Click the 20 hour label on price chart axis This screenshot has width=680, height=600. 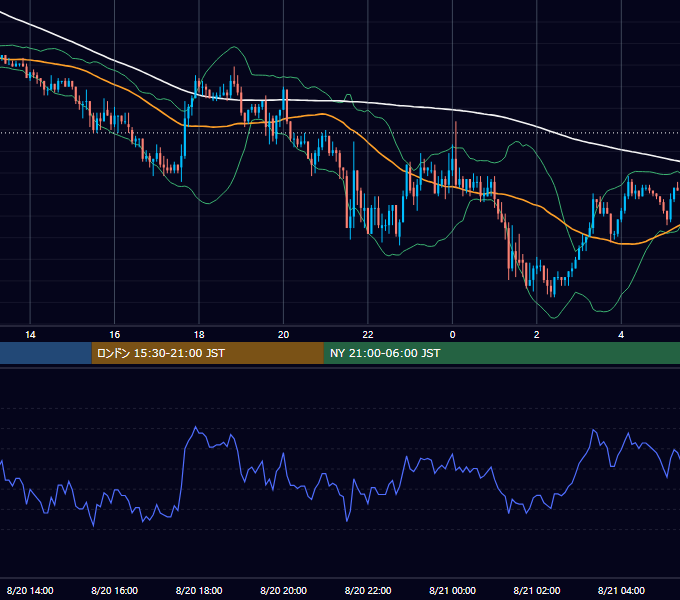coord(283,335)
